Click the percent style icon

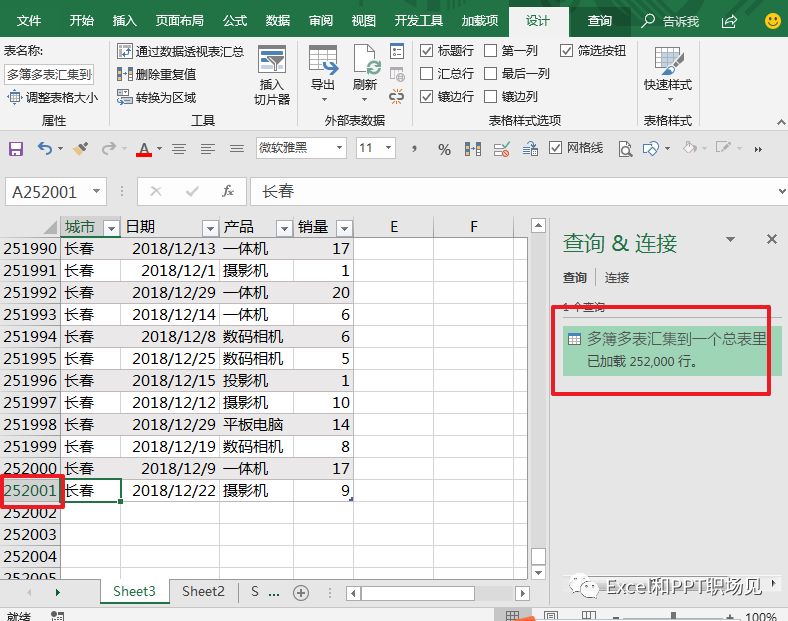[444, 149]
